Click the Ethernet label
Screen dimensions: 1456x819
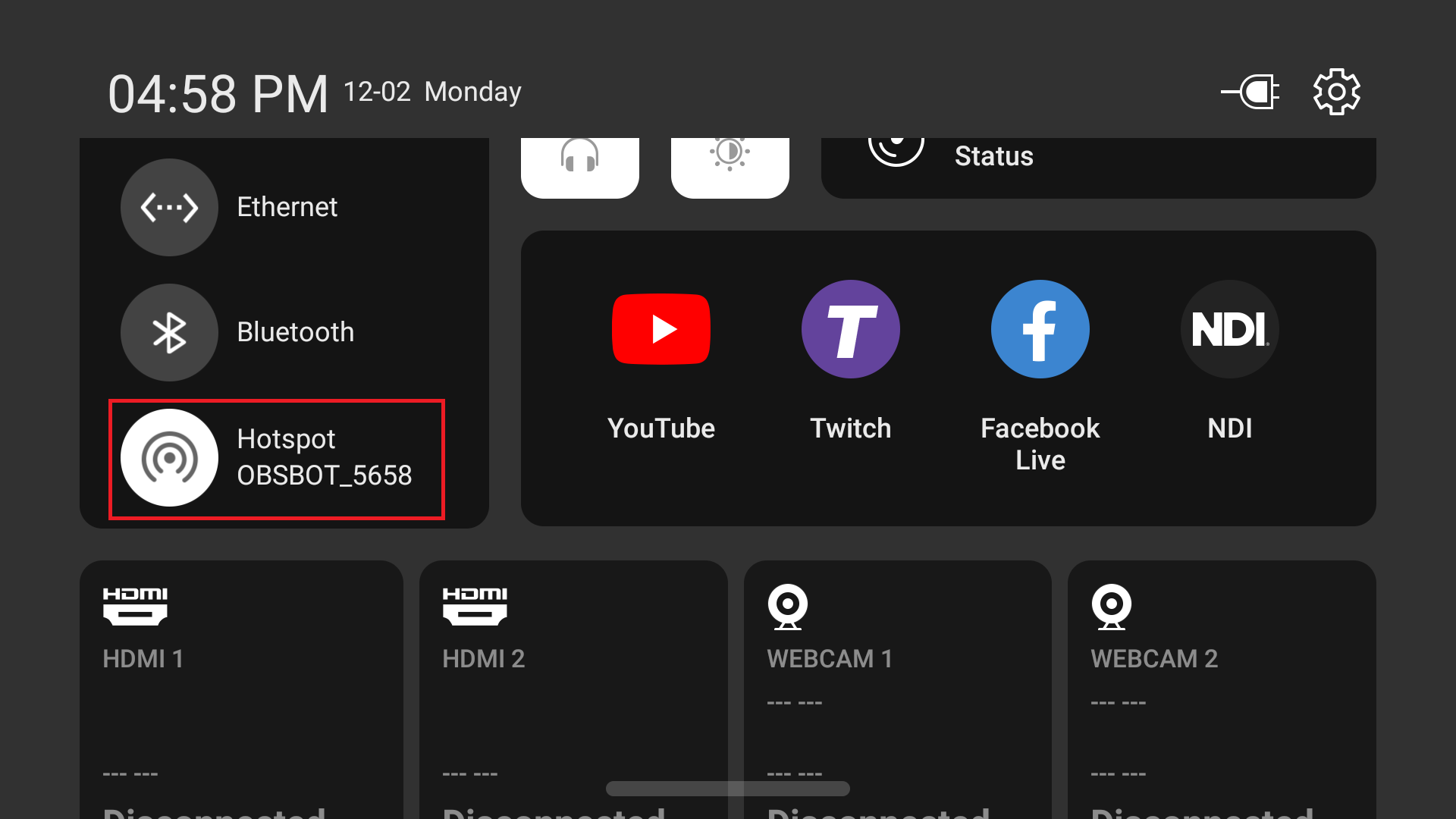[x=287, y=207]
